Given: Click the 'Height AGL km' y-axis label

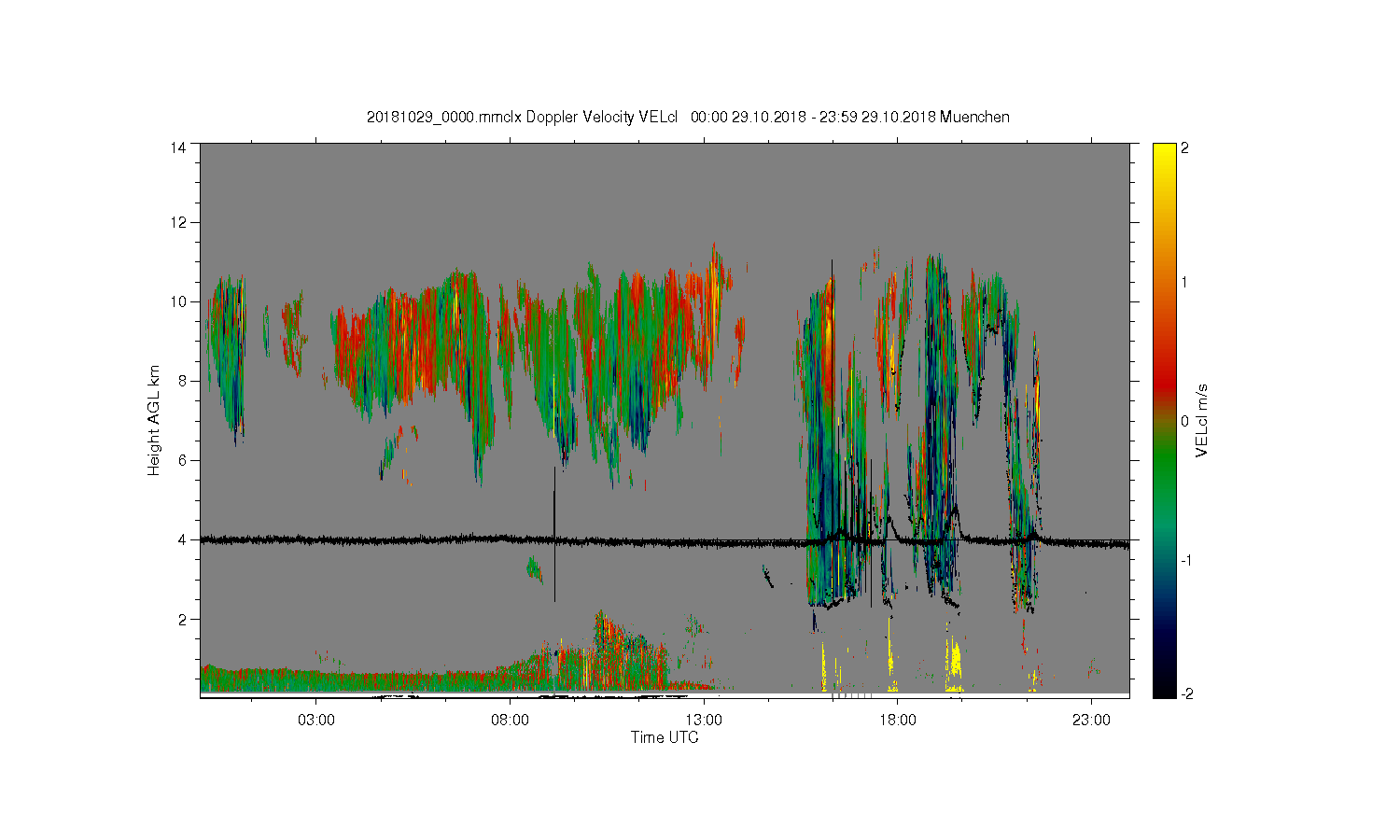Looking at the screenshot, I should (x=154, y=421).
